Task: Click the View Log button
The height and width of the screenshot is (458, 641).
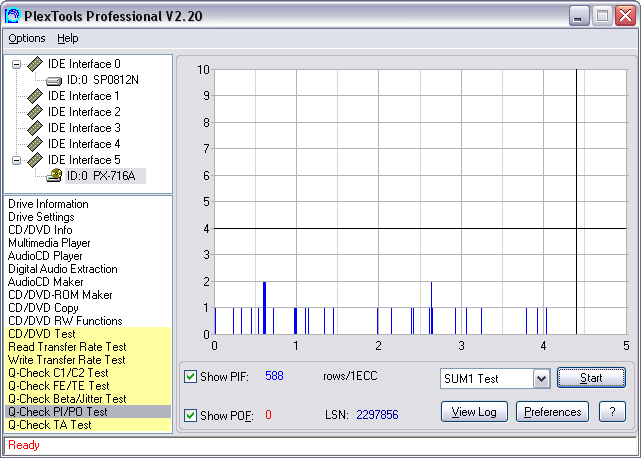Action: coord(474,412)
